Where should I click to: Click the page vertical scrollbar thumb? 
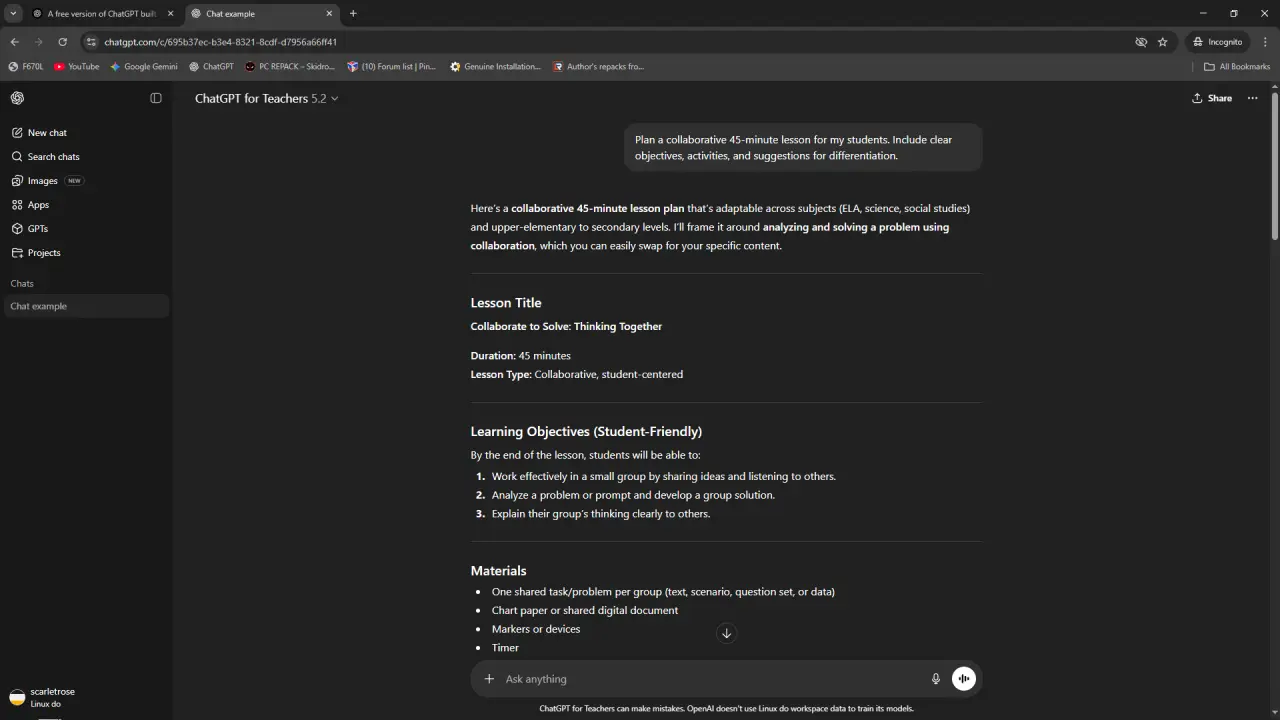click(x=1275, y=165)
